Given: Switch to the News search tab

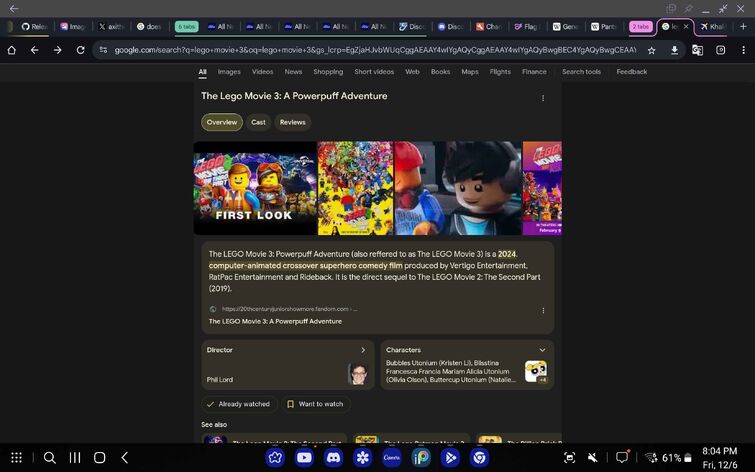Looking at the screenshot, I should pos(293,72).
